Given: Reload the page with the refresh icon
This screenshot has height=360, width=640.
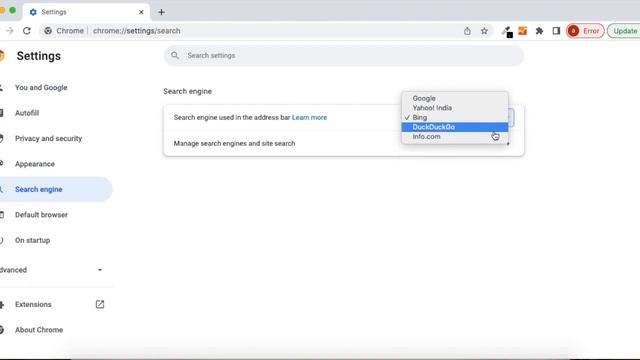Looking at the screenshot, I should tap(27, 31).
